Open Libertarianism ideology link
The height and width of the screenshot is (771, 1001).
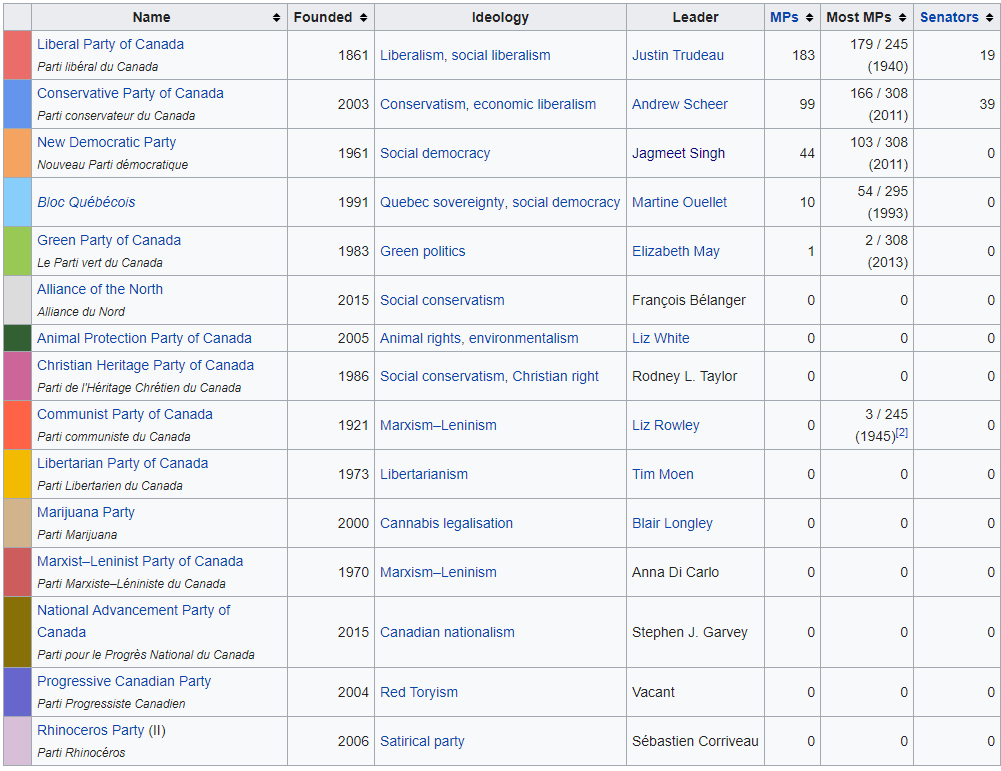424,475
